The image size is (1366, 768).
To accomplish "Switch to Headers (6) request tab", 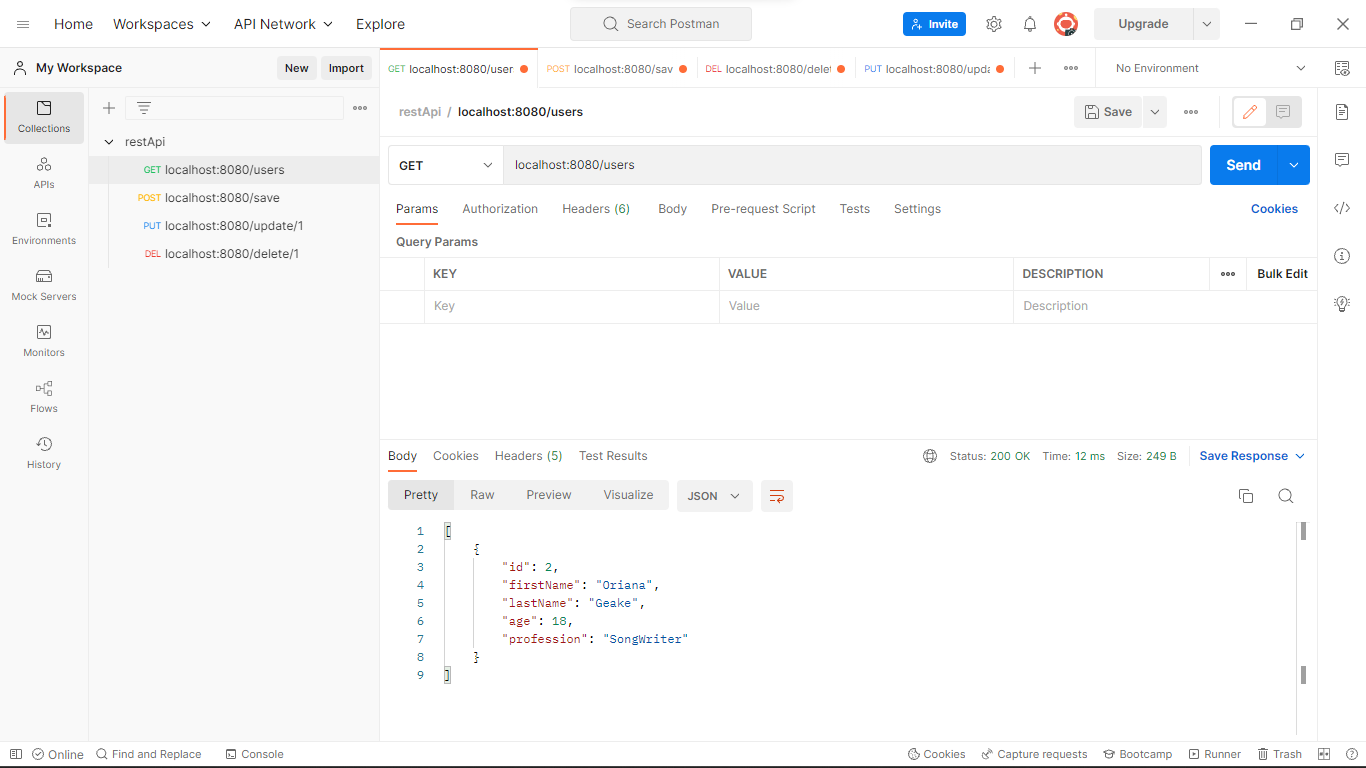I will pyautogui.click(x=596, y=209).
